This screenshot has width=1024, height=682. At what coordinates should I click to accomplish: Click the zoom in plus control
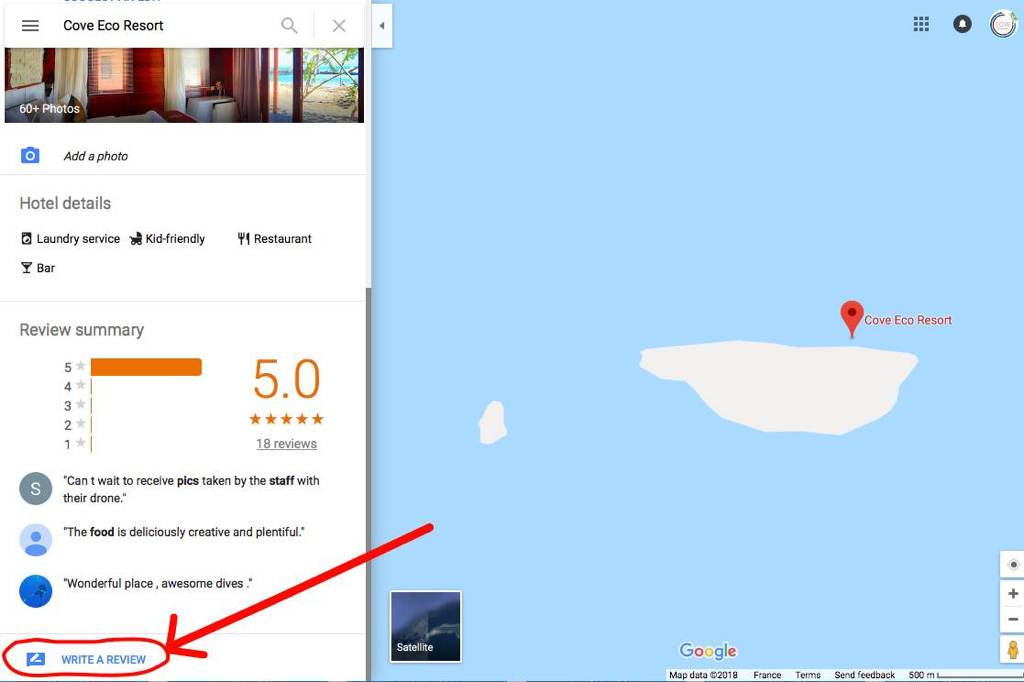tap(1011, 593)
